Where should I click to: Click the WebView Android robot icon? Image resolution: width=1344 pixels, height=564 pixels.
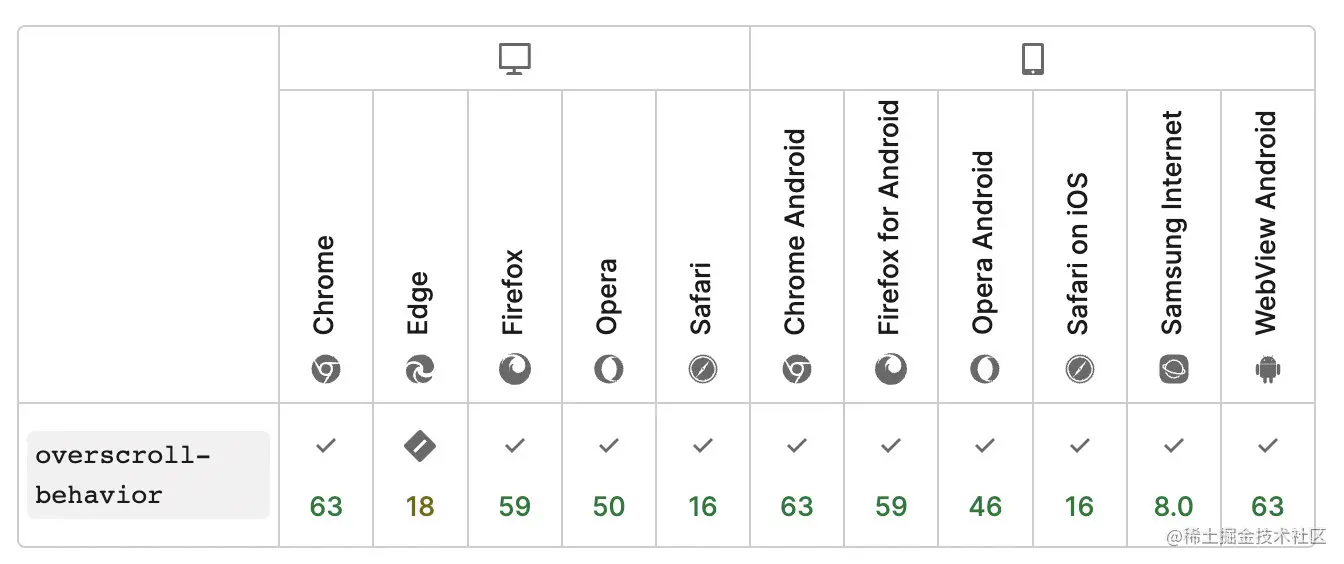coord(1268,370)
